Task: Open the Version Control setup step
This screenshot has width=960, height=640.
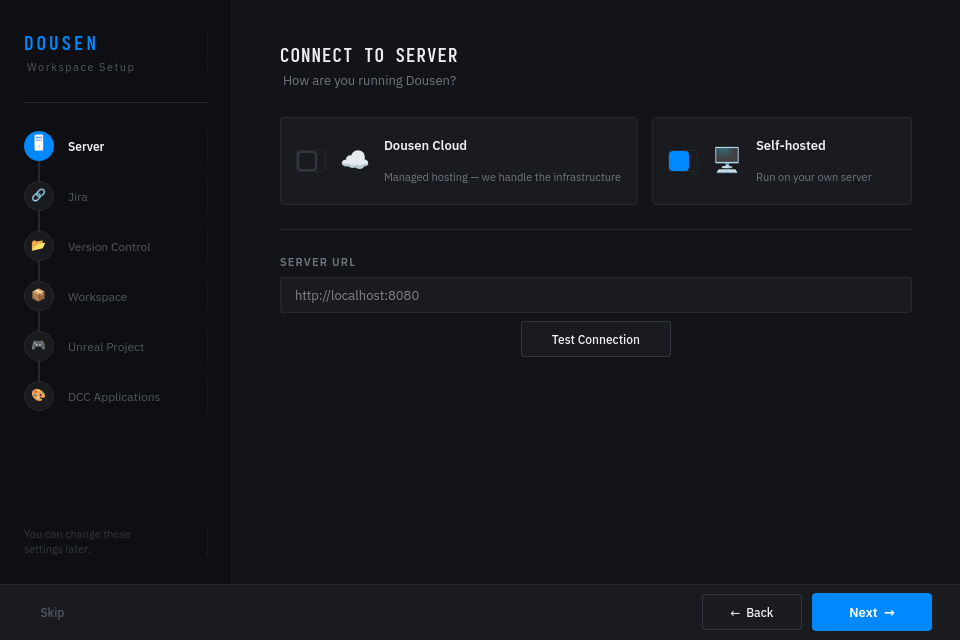Action: coord(109,247)
